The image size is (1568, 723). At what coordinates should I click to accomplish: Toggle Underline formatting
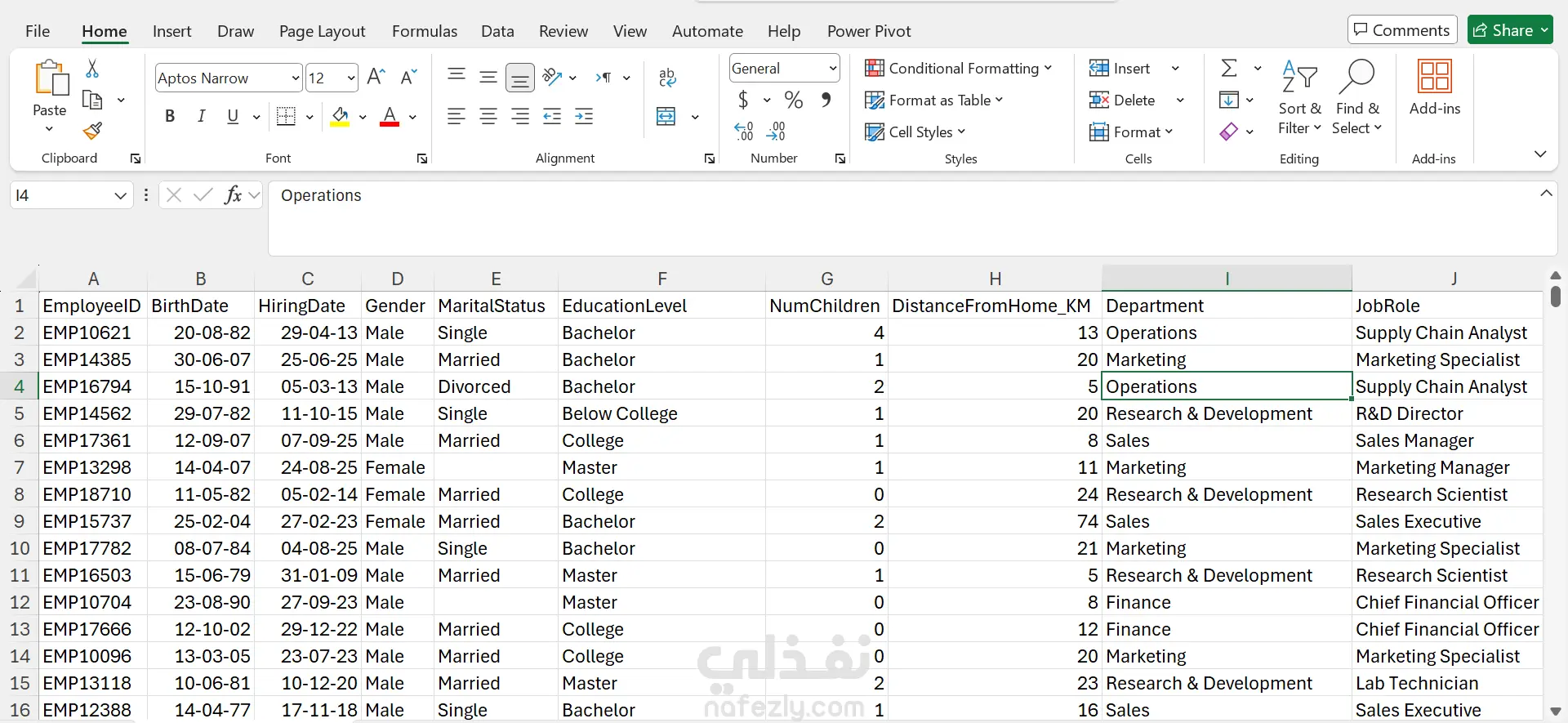point(233,117)
